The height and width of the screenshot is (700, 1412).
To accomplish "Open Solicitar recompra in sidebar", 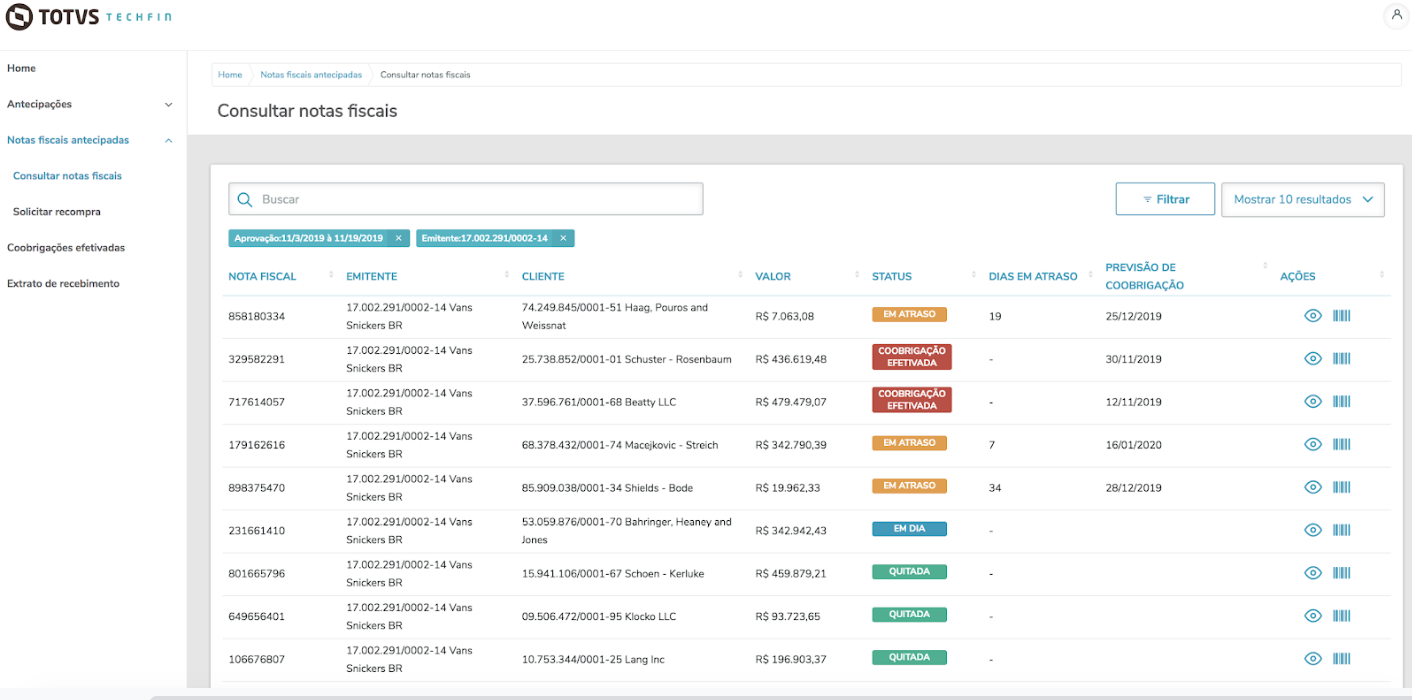I will coord(57,212).
